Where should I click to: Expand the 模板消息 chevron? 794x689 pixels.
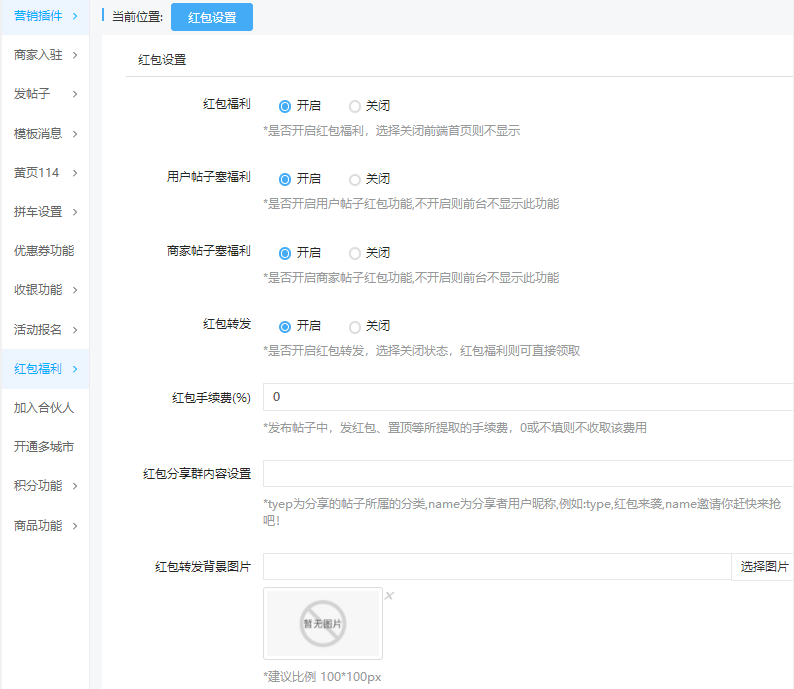coord(75,134)
